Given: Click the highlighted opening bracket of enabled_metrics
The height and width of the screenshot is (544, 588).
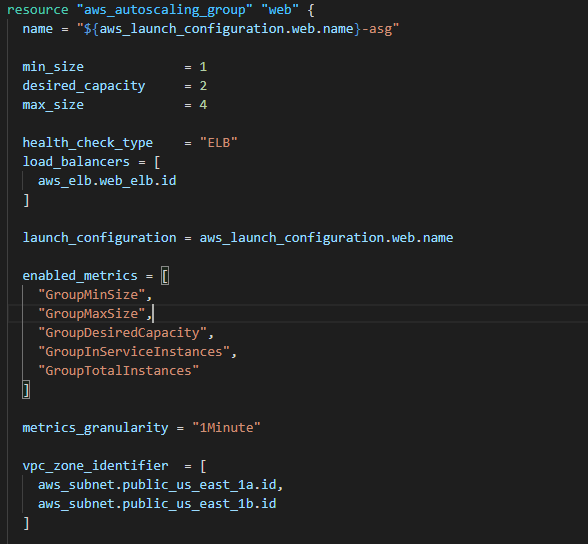Looking at the screenshot, I should 165,276.
